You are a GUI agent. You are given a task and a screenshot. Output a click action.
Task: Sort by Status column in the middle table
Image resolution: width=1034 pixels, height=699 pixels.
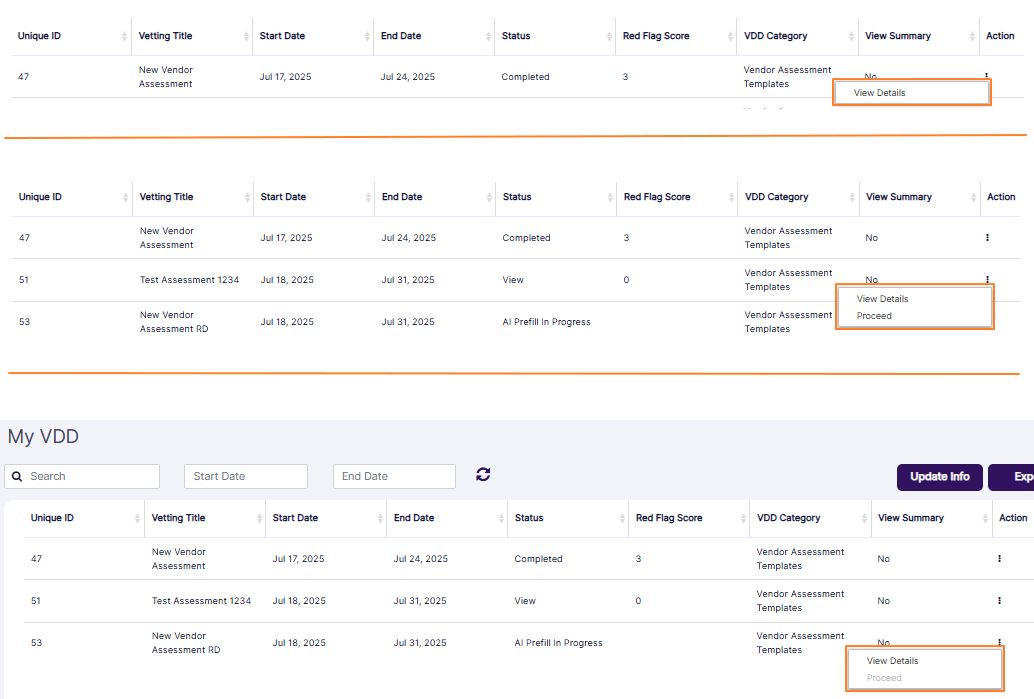pos(610,197)
